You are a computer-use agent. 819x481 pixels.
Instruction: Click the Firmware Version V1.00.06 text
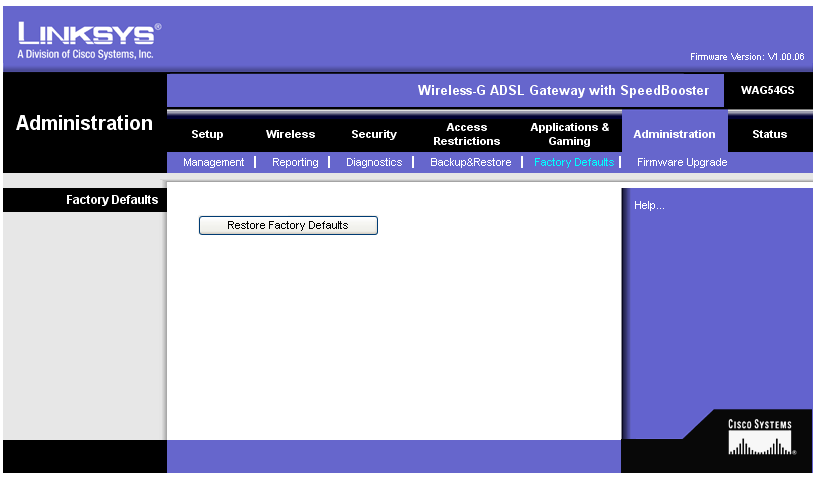point(747,57)
